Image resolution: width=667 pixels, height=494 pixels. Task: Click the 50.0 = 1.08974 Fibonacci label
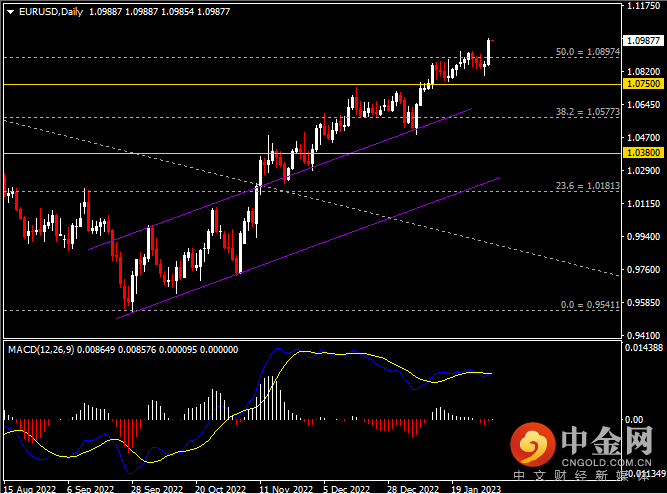[x=582, y=50]
